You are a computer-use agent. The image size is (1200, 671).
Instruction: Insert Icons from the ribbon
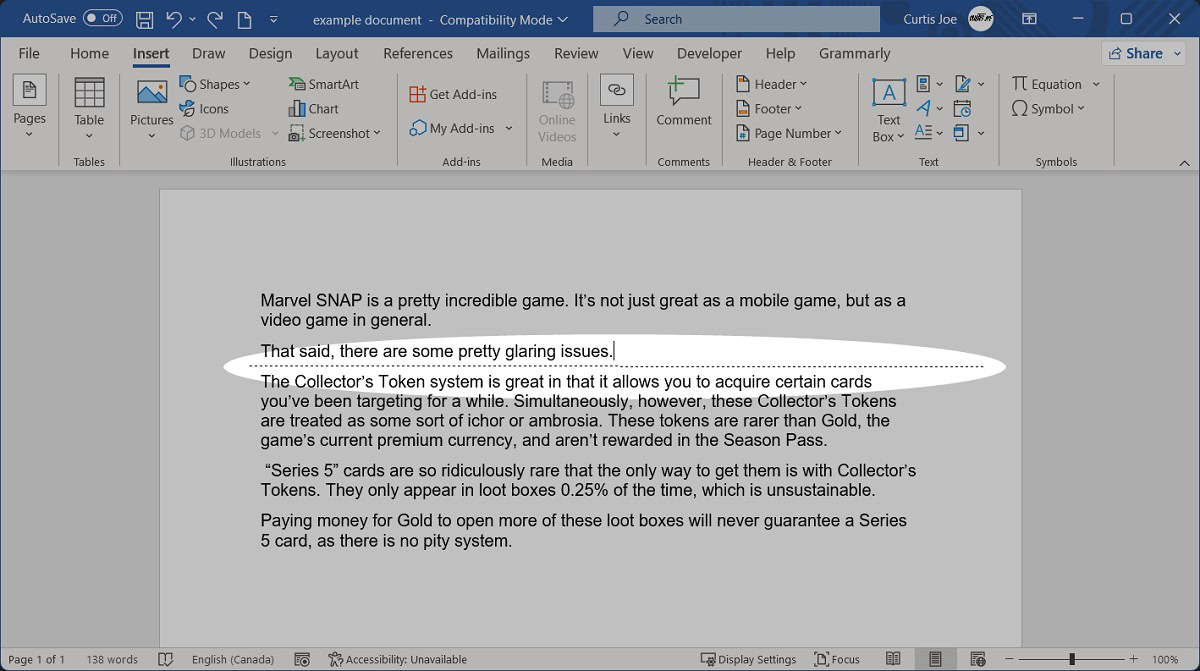tap(205, 109)
